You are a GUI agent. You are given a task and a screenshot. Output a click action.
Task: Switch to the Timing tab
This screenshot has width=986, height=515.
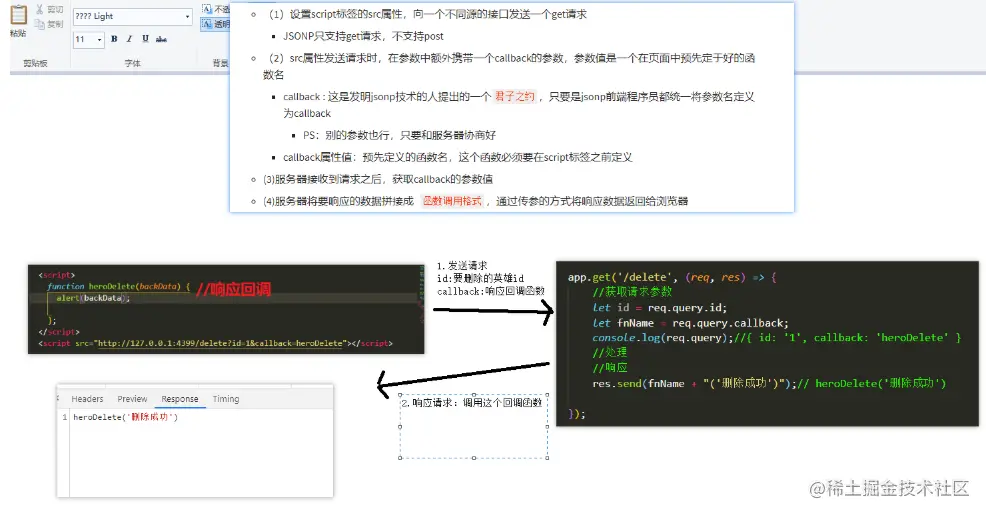tap(226, 399)
